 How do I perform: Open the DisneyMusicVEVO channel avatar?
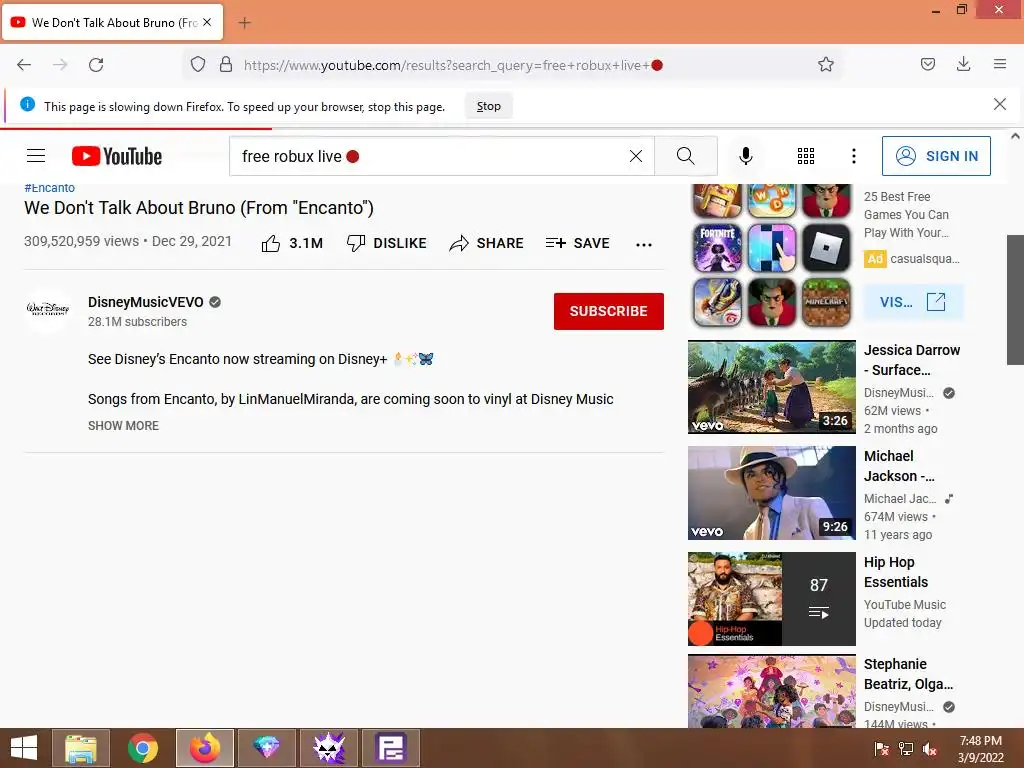[48, 310]
